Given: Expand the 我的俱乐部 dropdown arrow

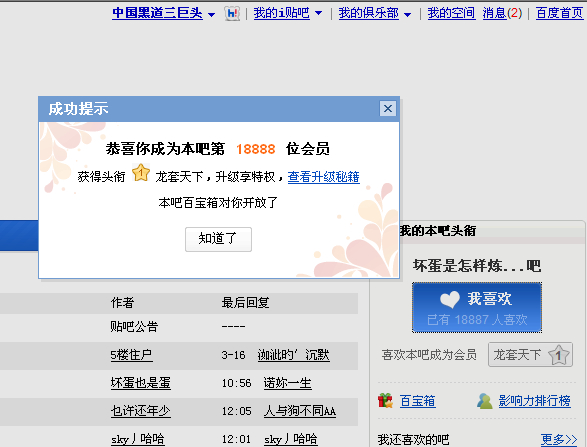Looking at the screenshot, I should click(x=407, y=15).
